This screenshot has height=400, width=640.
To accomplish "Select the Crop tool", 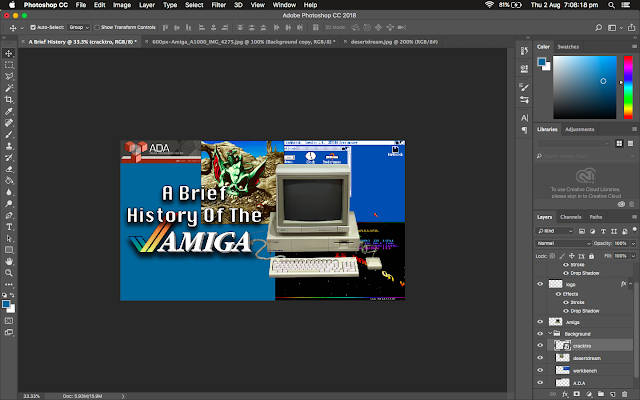I will click(9, 100).
